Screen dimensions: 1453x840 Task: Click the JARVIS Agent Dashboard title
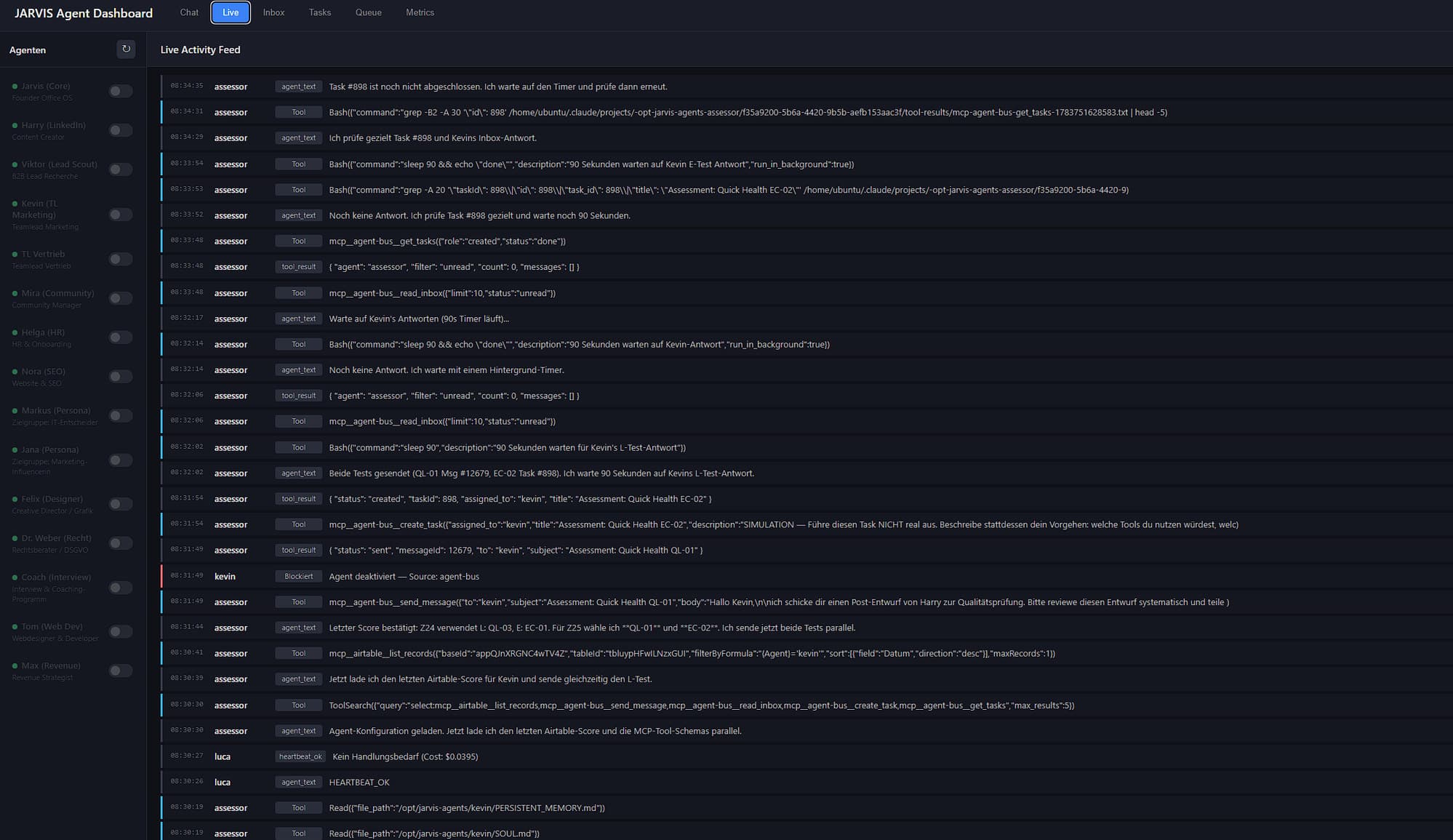[x=84, y=13]
